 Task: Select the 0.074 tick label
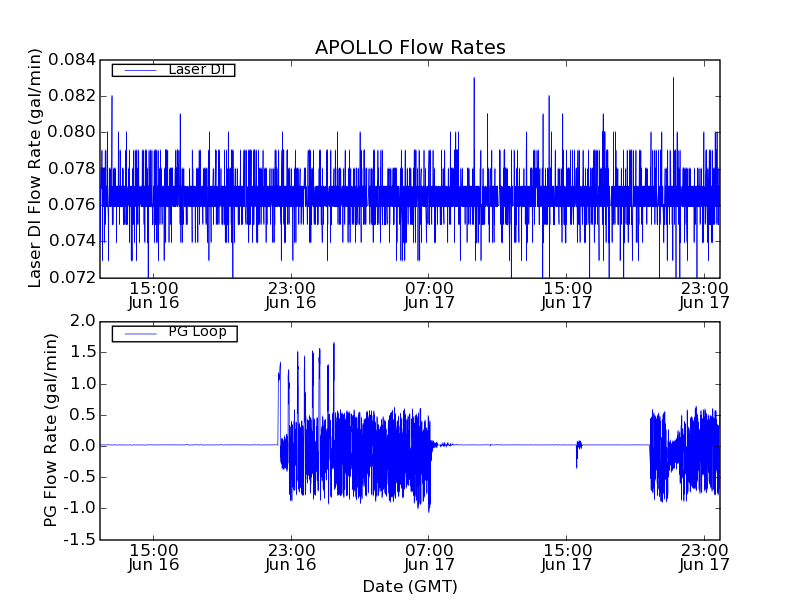pyautogui.click(x=72, y=241)
